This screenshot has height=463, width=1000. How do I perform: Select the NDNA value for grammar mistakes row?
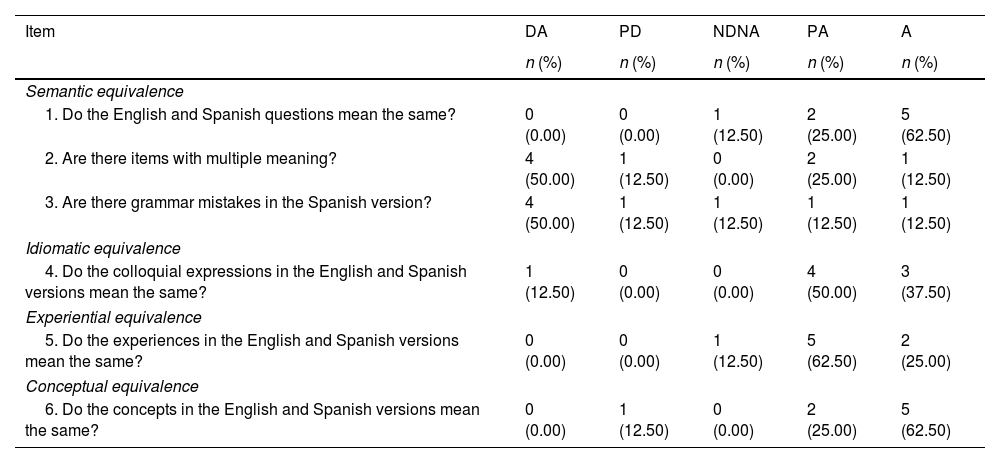click(x=737, y=211)
